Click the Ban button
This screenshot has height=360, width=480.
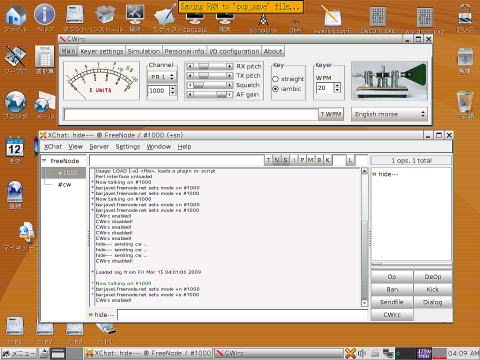click(392, 289)
